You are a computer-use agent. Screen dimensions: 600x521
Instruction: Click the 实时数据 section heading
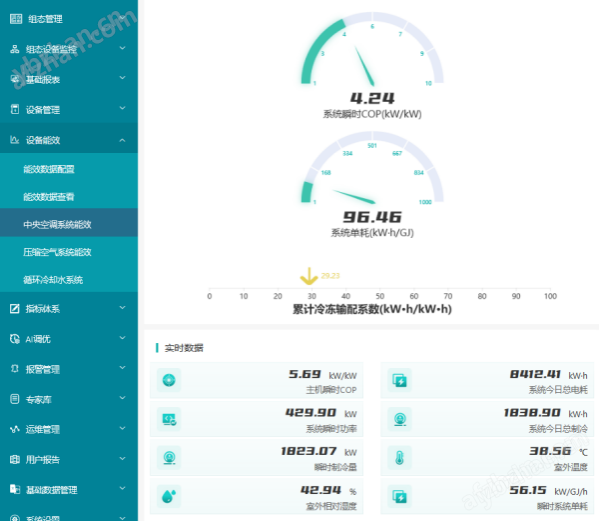pos(184,348)
